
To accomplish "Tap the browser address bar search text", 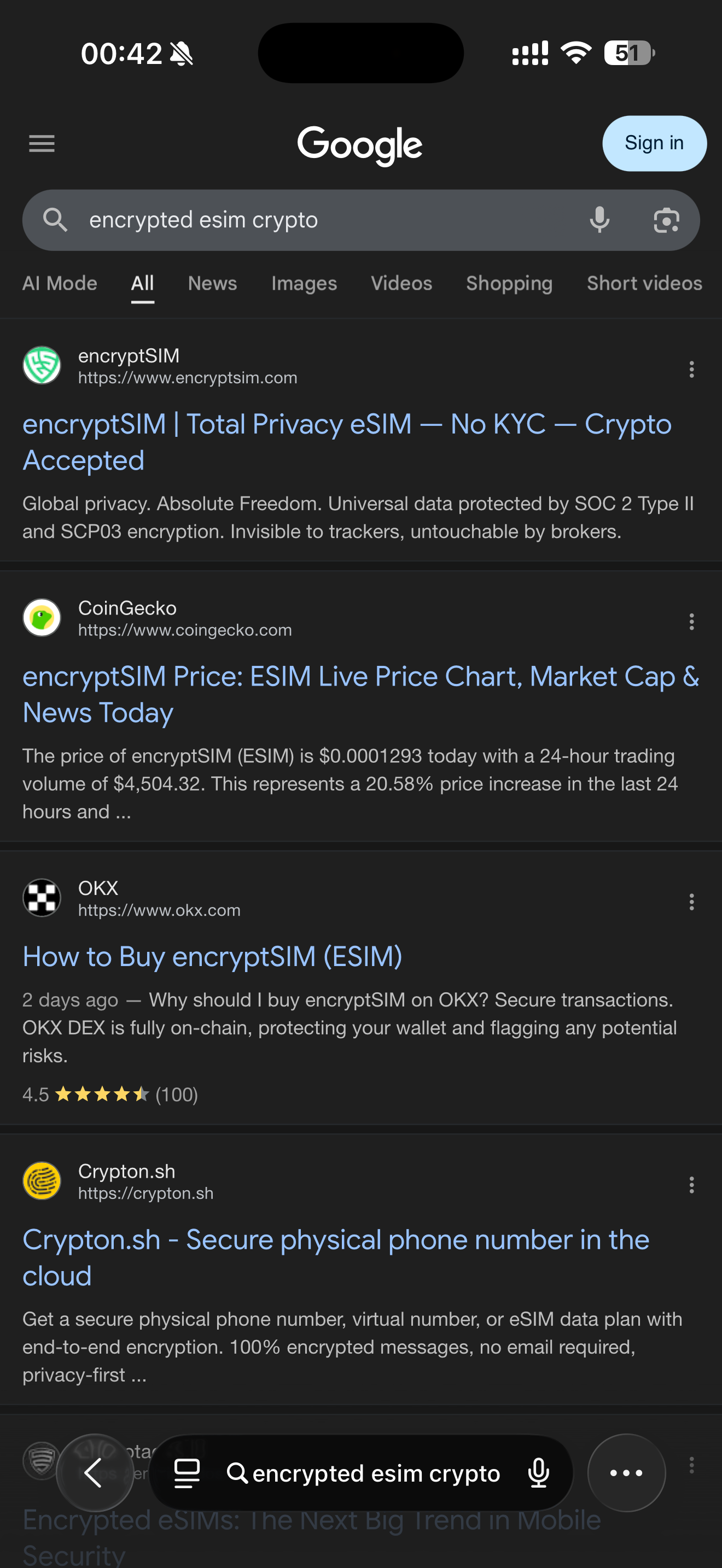I will [x=376, y=1473].
